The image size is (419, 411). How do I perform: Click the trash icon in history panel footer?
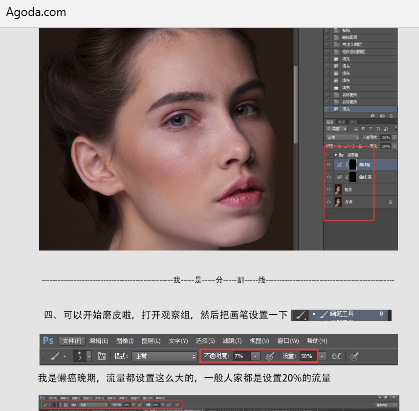(391, 116)
